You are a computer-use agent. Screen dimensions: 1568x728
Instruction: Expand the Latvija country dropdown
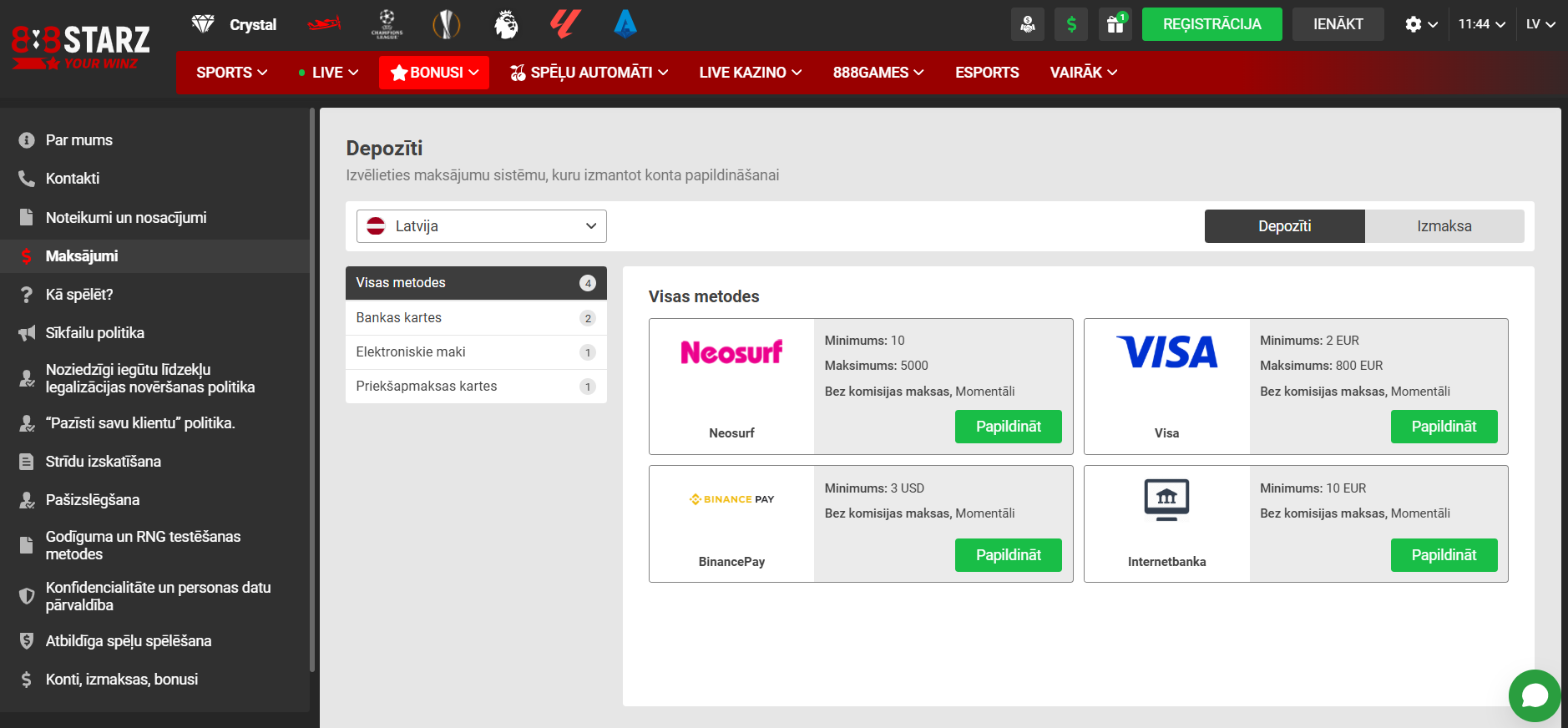click(x=481, y=226)
